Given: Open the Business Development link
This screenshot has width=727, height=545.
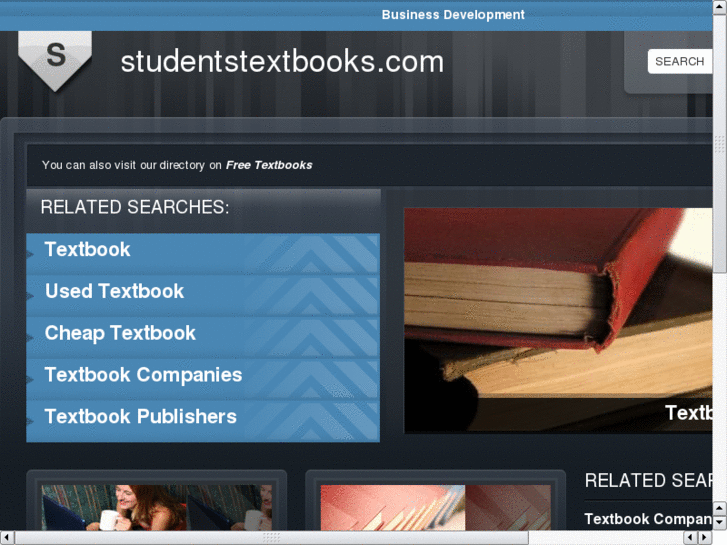Looking at the screenshot, I should [453, 15].
